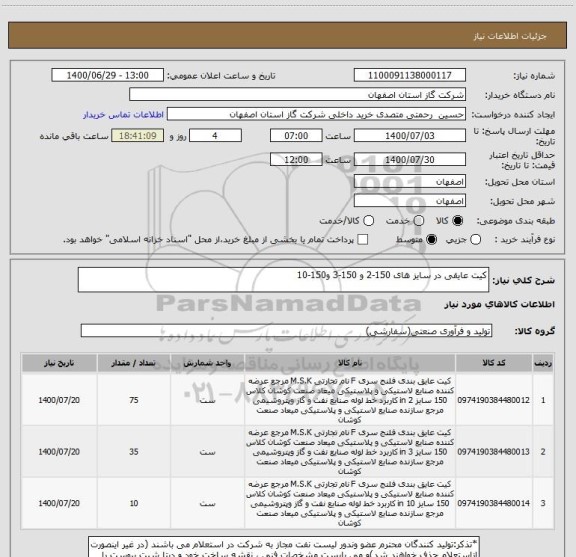Click the 2 in size item description
This screenshot has height=557, width=576.
(350, 400)
